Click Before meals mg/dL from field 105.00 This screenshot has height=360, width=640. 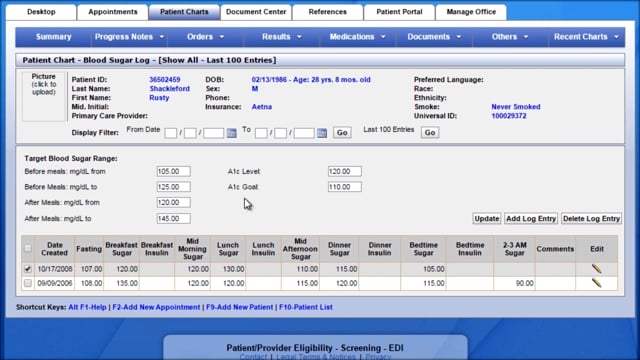(x=173, y=171)
